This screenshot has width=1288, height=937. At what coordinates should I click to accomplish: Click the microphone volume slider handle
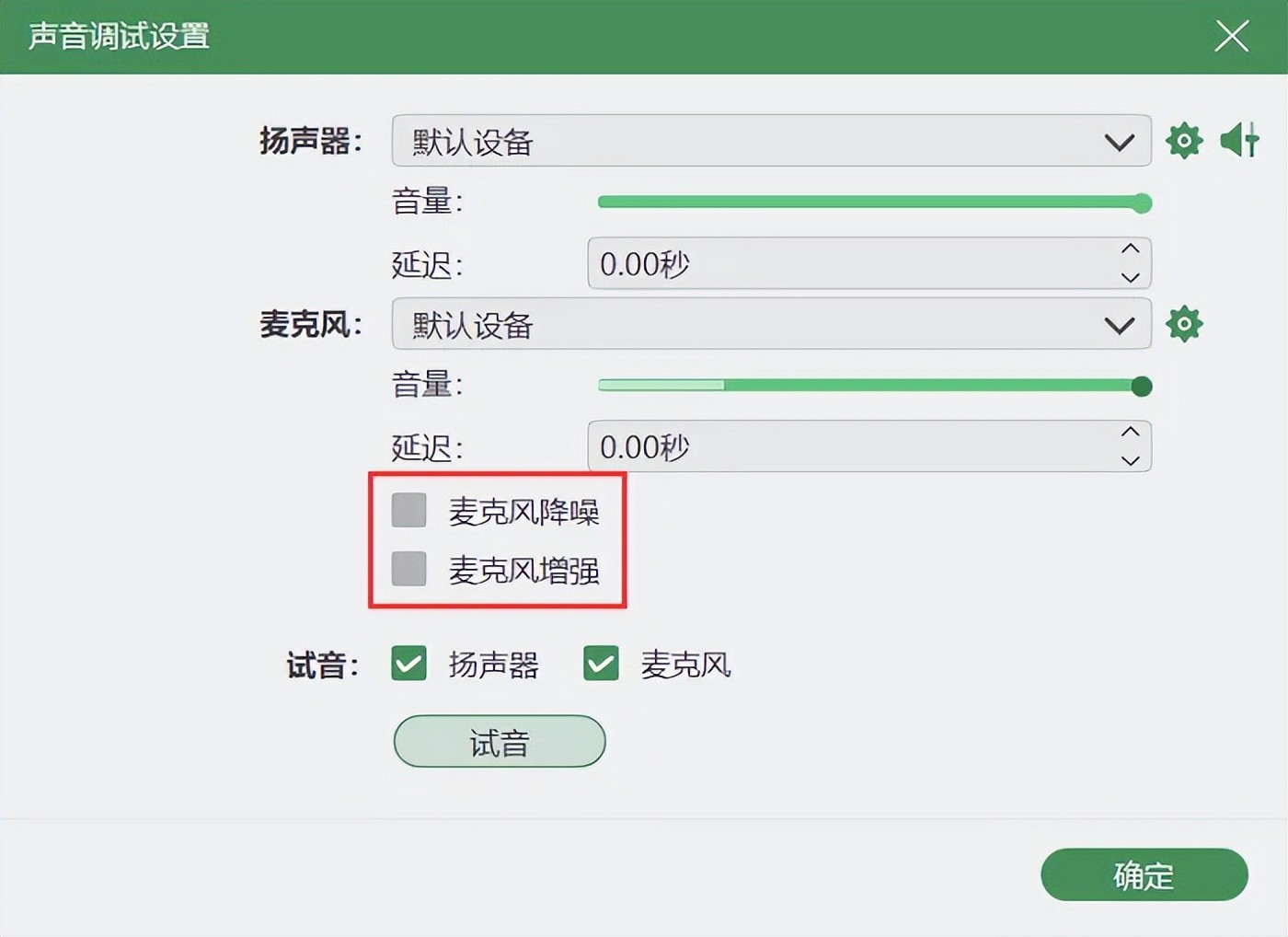click(x=1142, y=387)
